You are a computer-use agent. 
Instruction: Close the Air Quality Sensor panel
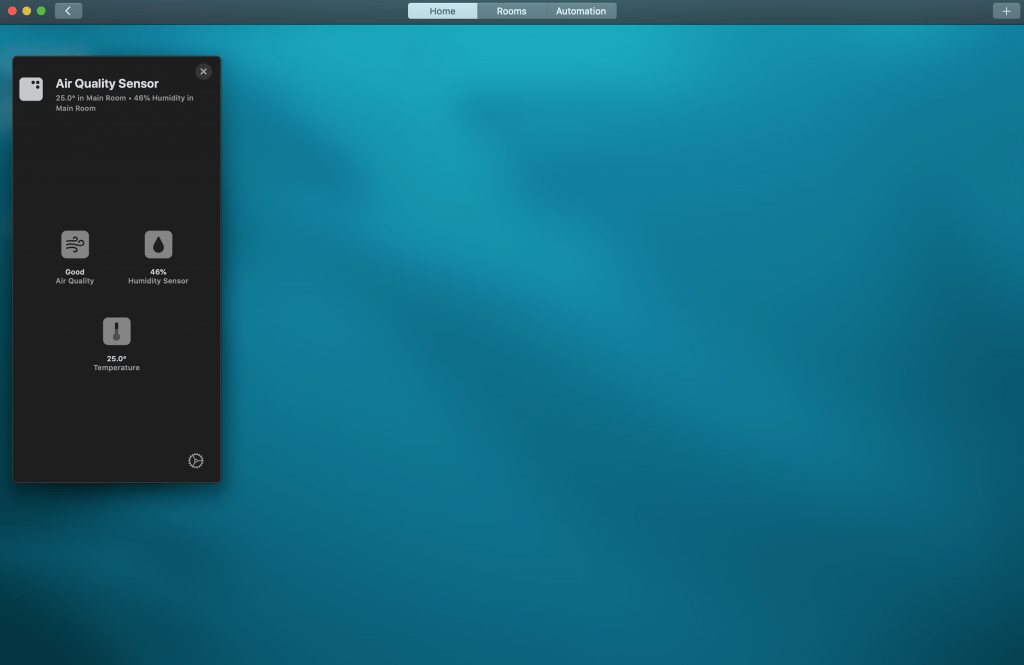pos(204,72)
